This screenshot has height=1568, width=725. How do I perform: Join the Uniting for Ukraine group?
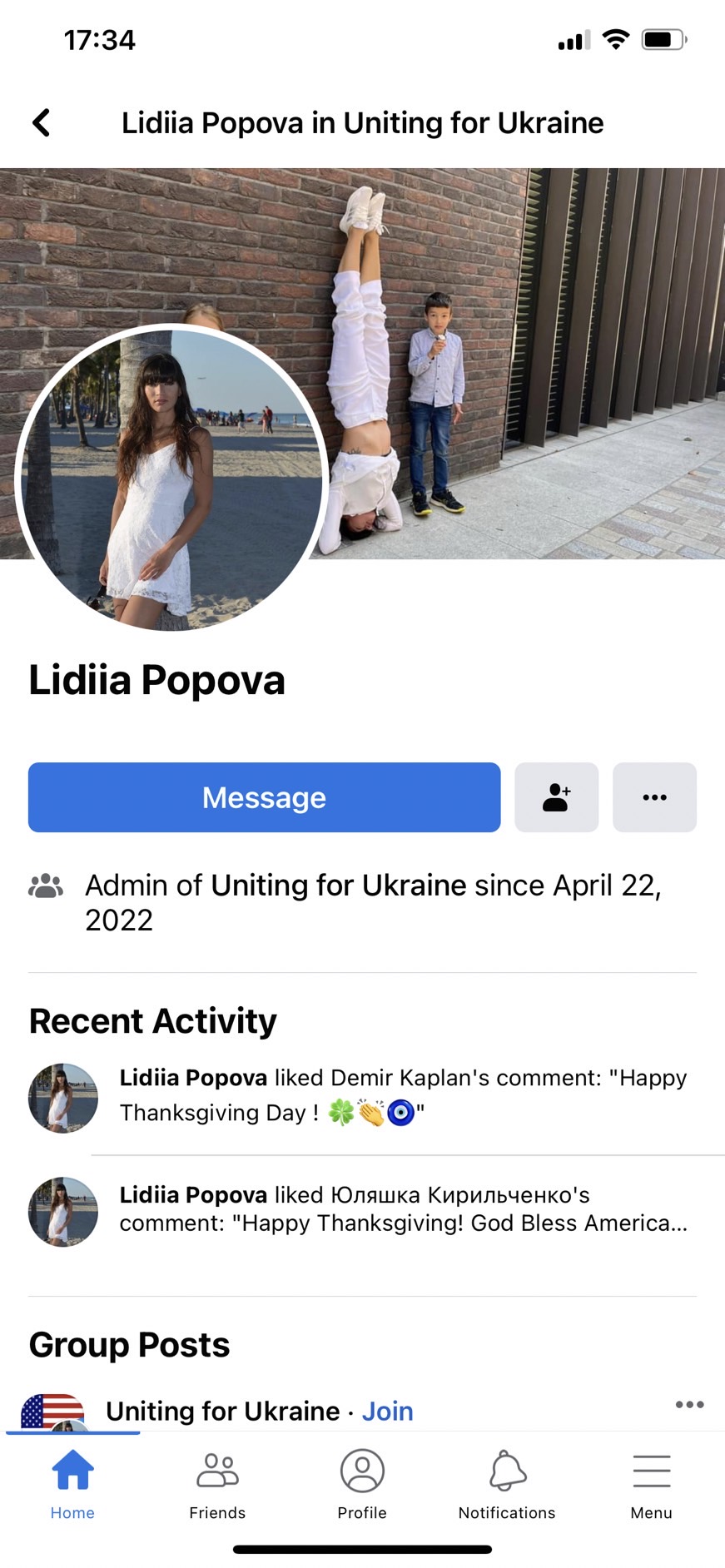[x=387, y=1412]
